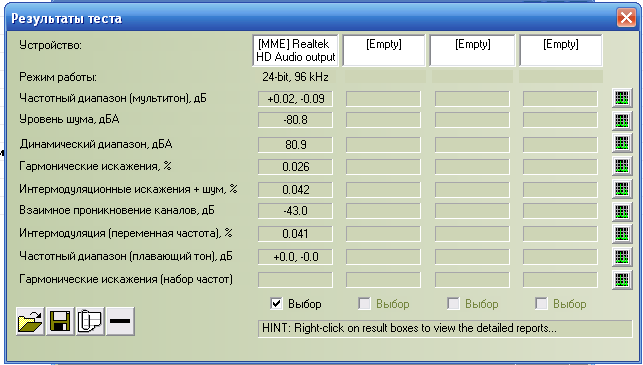Click the Динамический диапазон, дБА label
Viewport: 643px width, 365px height.
[x=96, y=144]
